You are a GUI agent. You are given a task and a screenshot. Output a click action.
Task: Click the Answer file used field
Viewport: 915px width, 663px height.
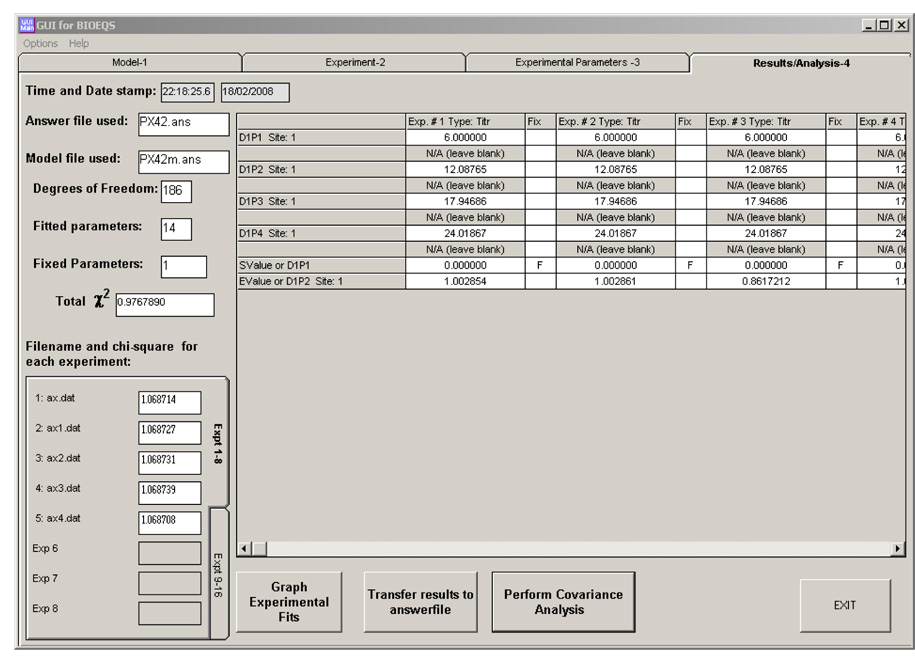pyautogui.click(x=183, y=124)
